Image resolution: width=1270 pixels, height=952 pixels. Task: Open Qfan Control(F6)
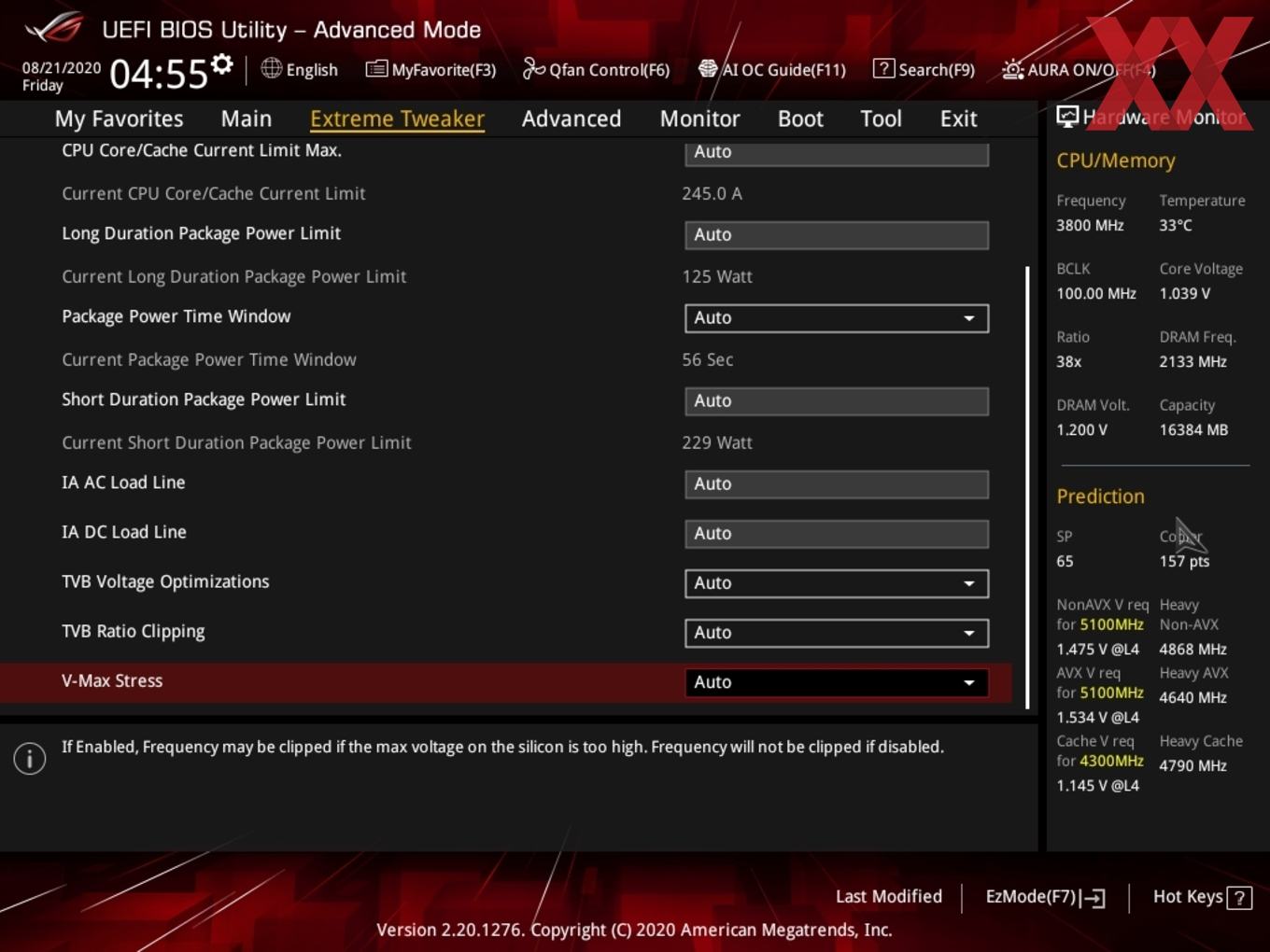[x=596, y=70]
